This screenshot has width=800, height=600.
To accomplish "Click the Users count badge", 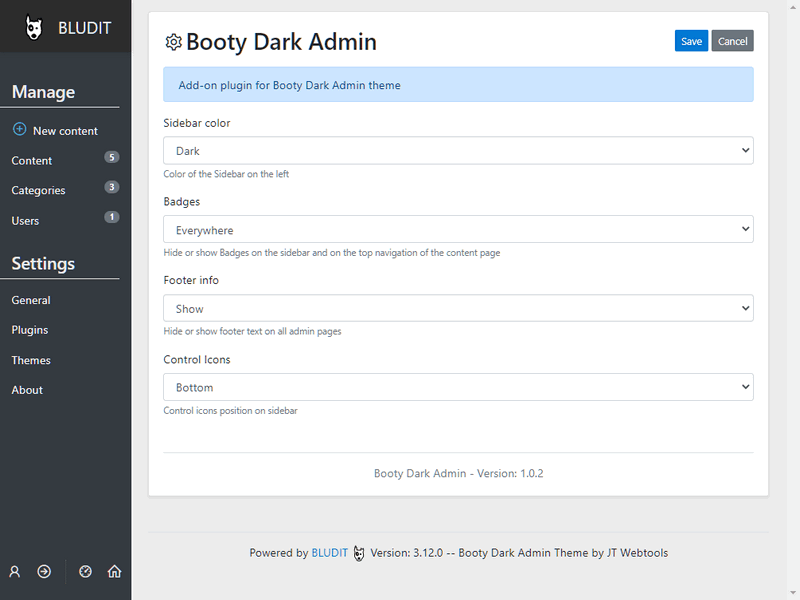I will pyautogui.click(x=111, y=217).
